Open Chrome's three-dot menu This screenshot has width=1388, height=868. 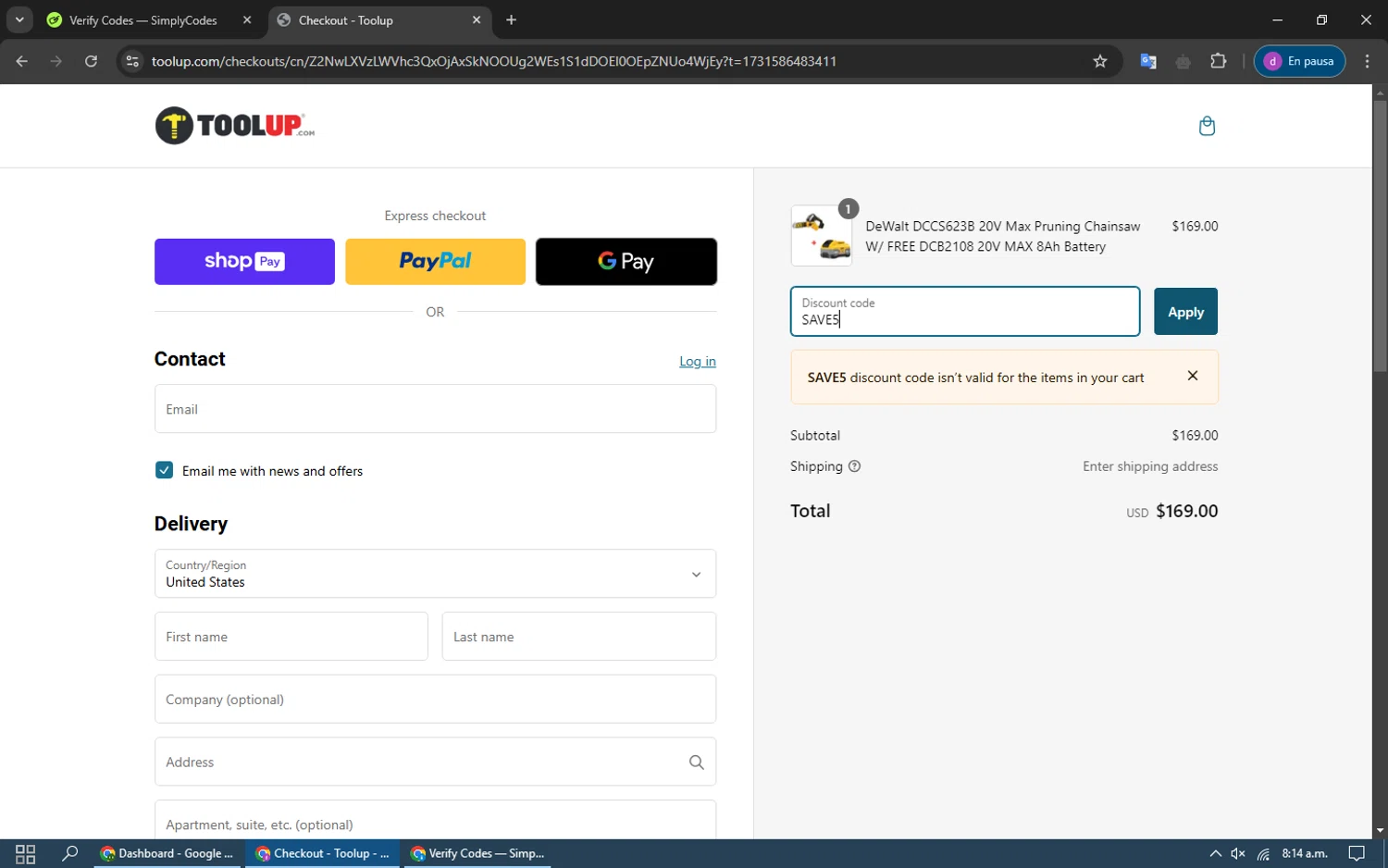pyautogui.click(x=1368, y=61)
